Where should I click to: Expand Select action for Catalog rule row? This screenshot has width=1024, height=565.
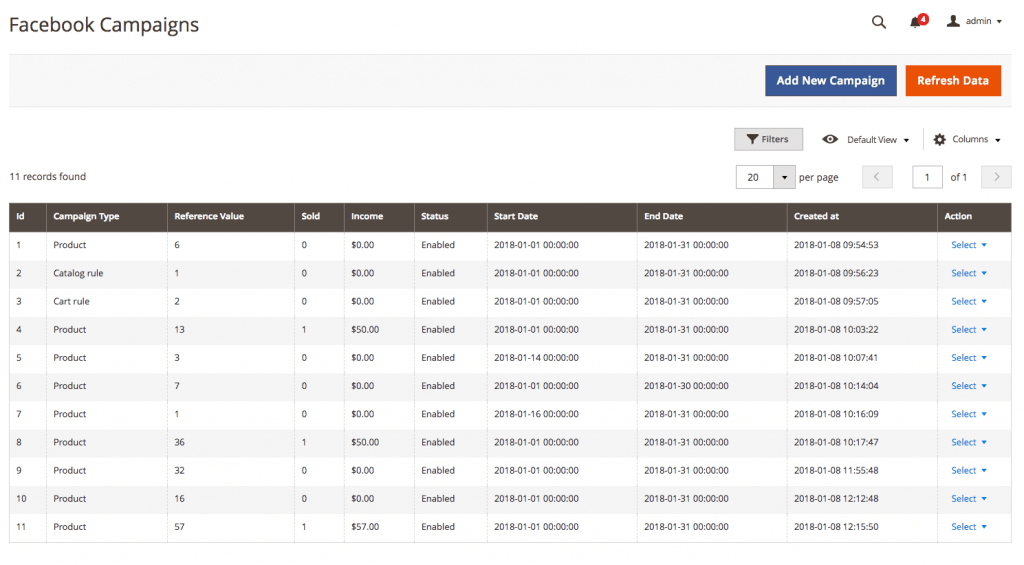coord(968,273)
